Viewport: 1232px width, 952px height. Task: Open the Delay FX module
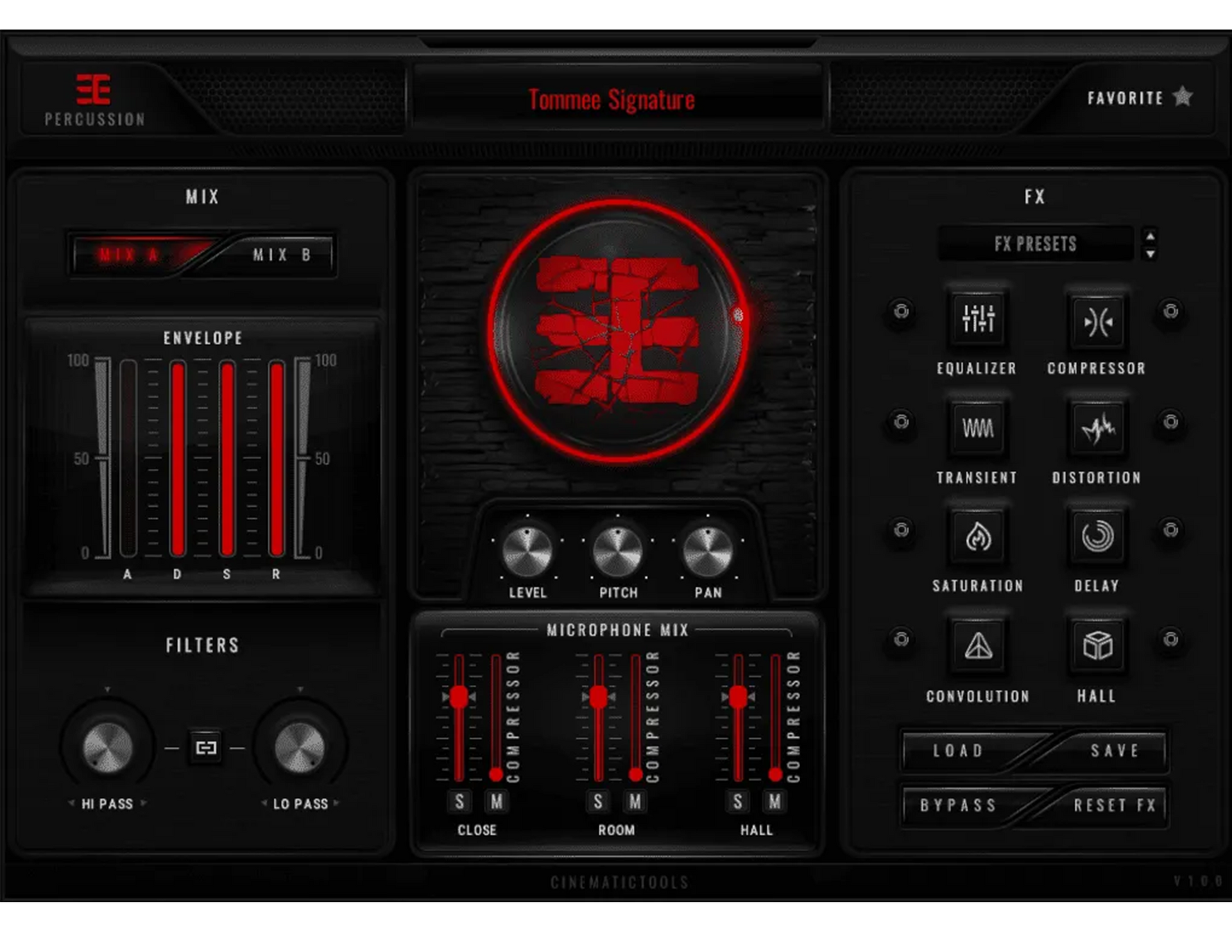(1097, 536)
